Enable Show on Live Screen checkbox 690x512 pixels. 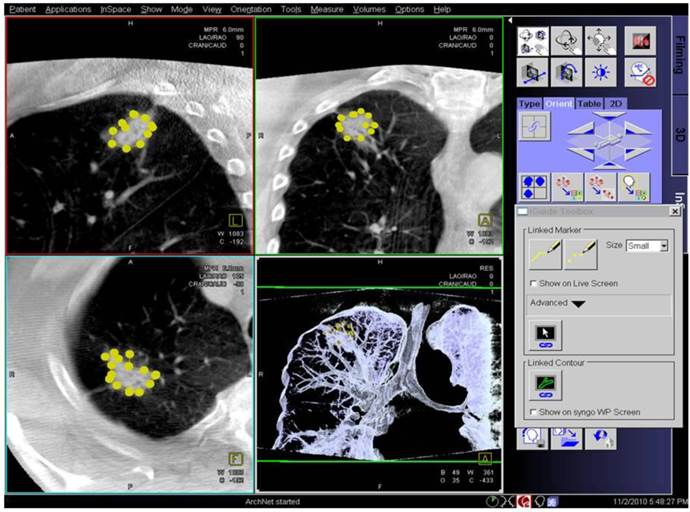click(x=532, y=284)
